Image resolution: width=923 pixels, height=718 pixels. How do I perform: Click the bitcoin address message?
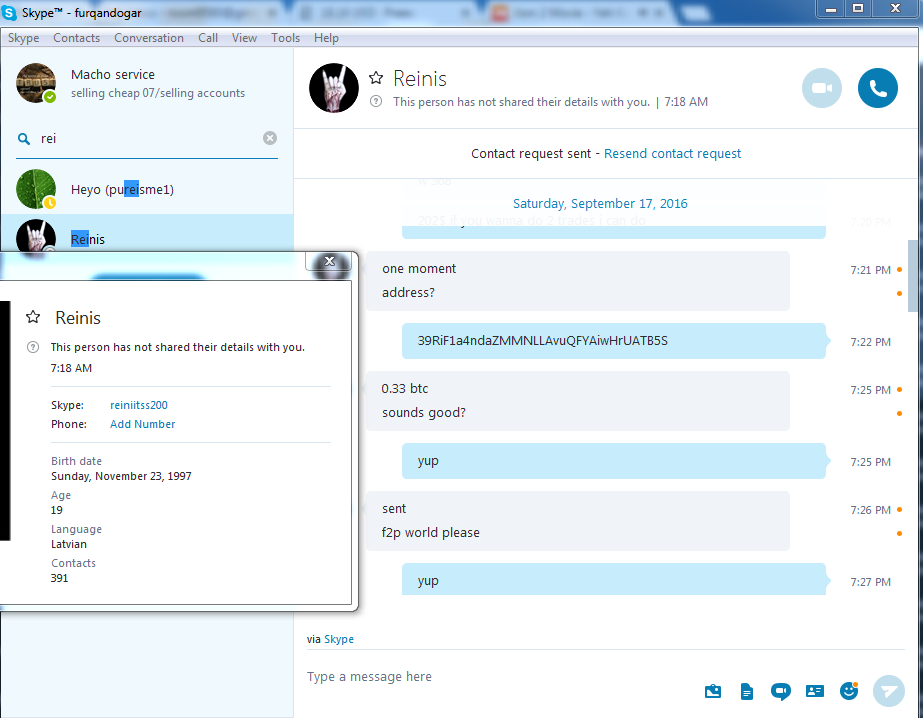point(543,341)
